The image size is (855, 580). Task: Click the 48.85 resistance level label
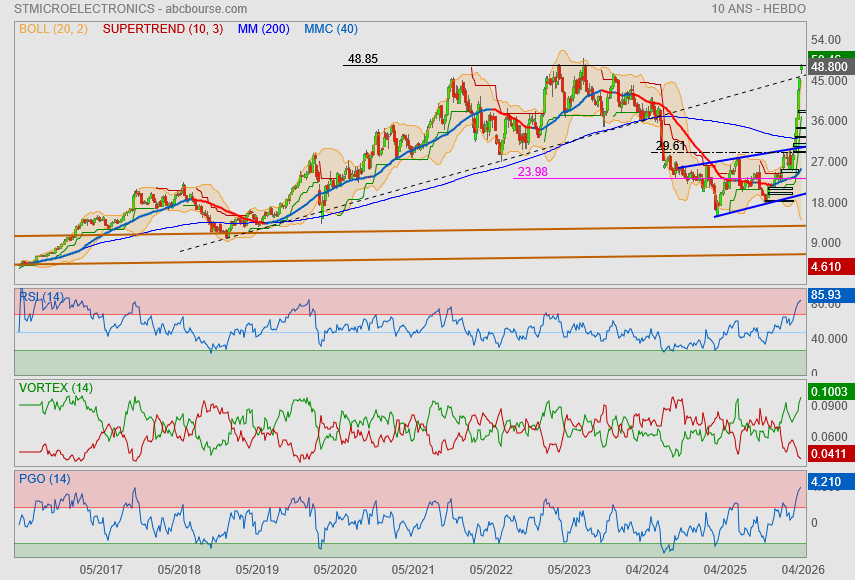pyautogui.click(x=363, y=58)
